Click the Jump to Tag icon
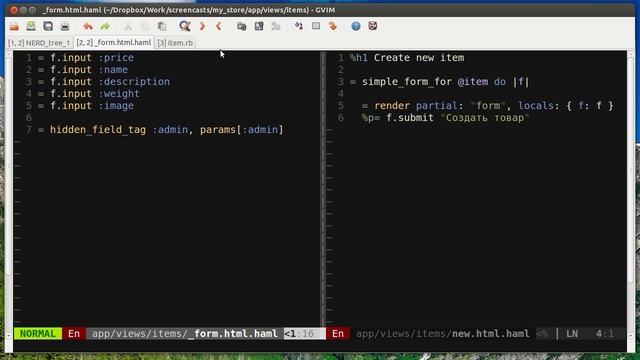This screenshot has height=360, width=640. (x=333, y=27)
